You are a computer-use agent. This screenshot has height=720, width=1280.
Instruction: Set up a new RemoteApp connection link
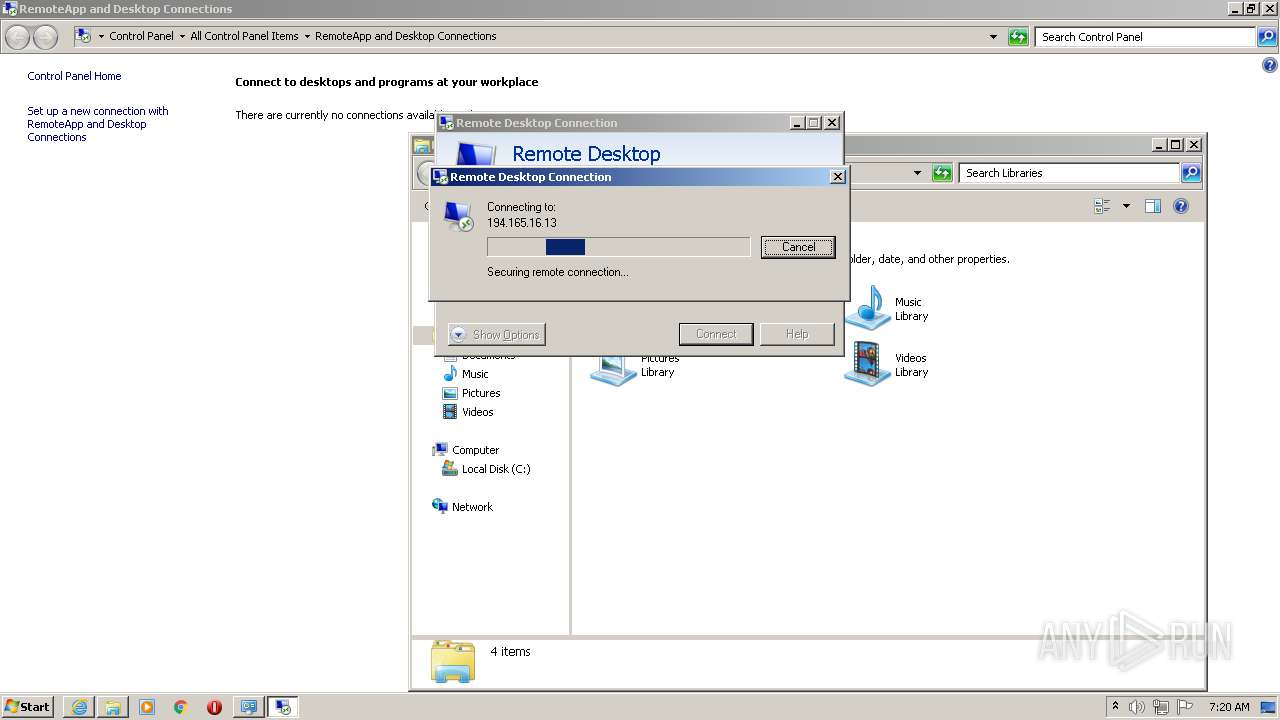[x=97, y=124]
